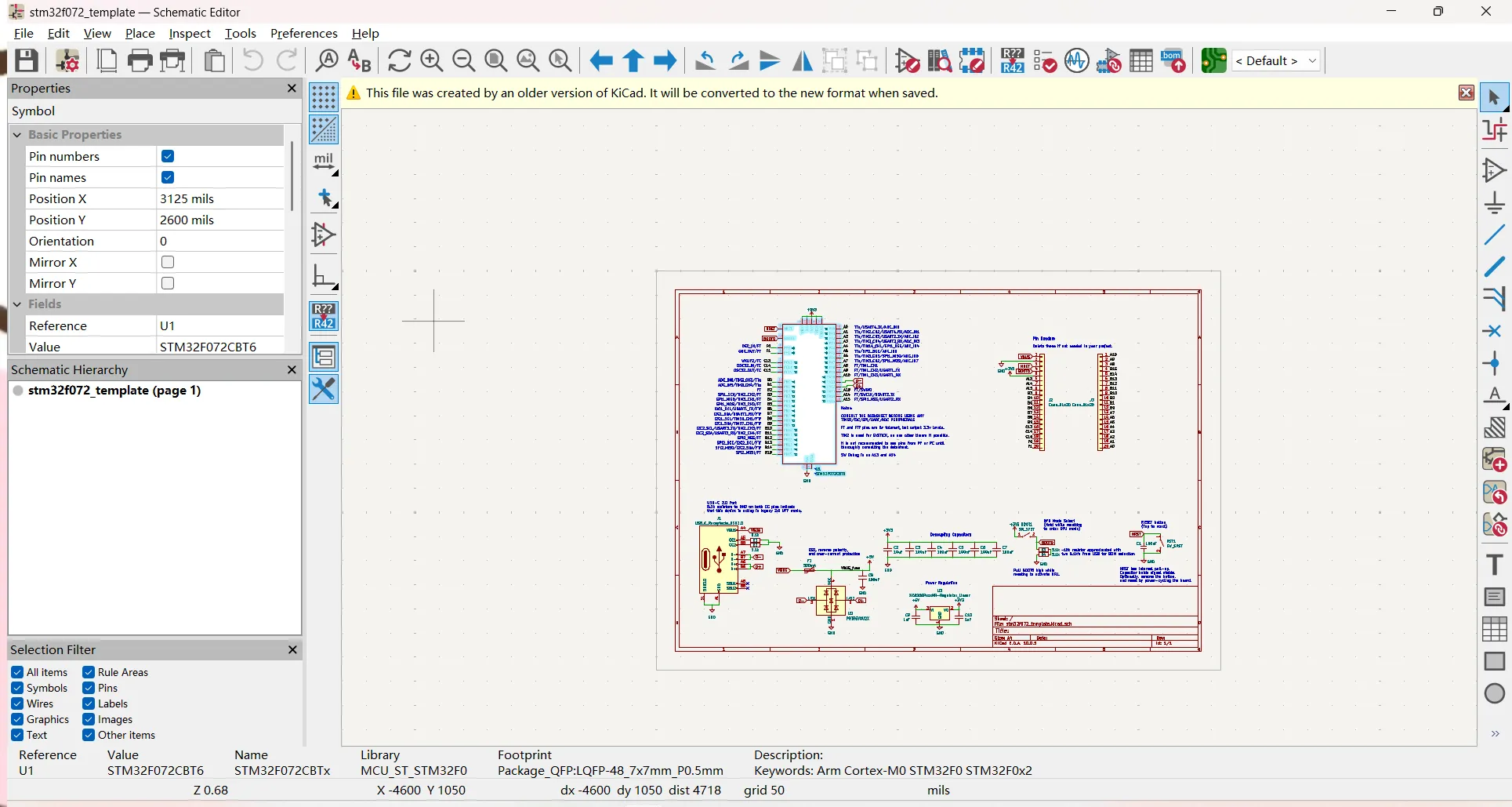Refresh the schematic view
The width and height of the screenshot is (1512, 807).
coord(399,60)
